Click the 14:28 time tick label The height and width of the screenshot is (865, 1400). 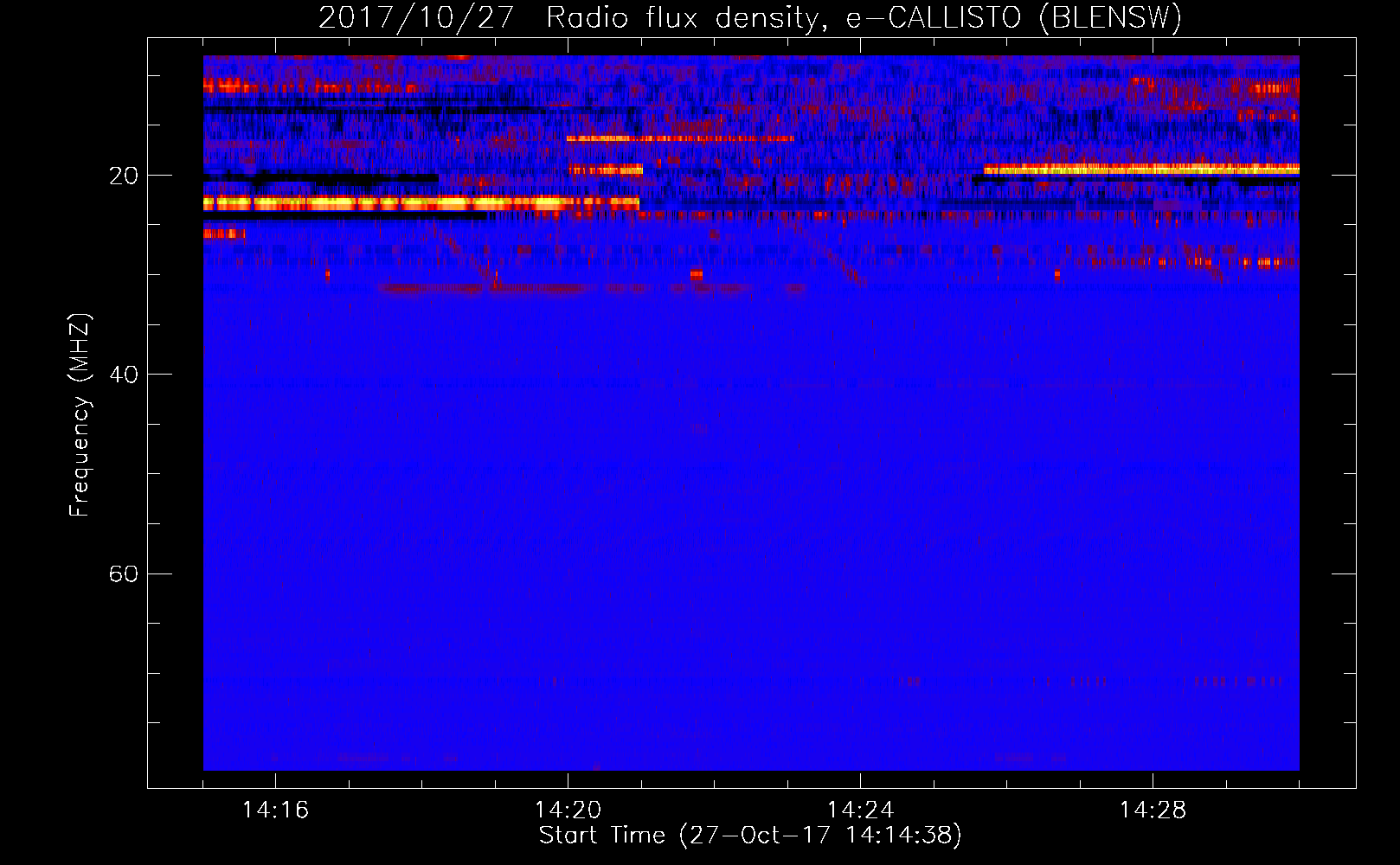pos(1153,810)
